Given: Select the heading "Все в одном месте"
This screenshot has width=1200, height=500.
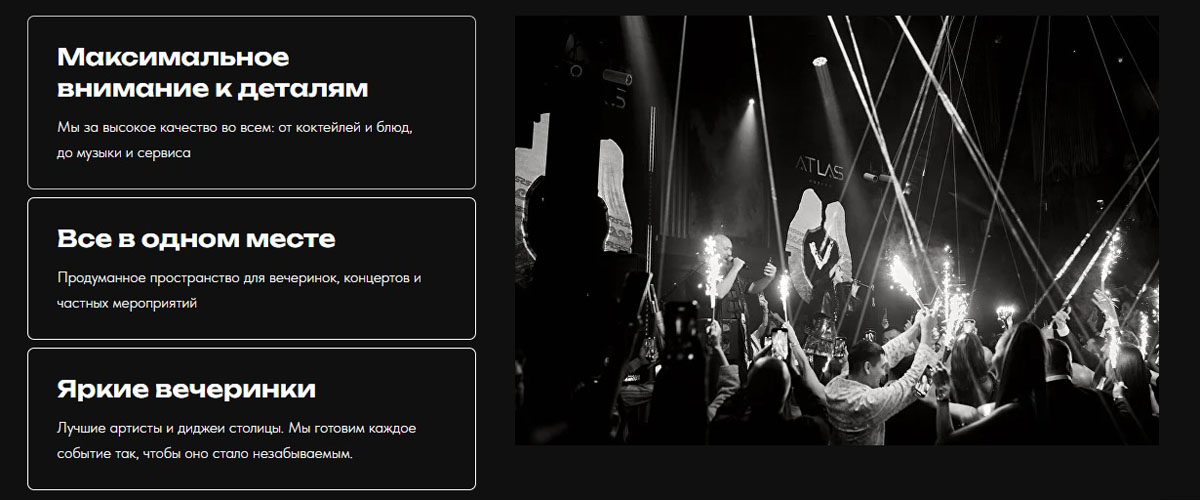Looking at the screenshot, I should pos(196,239).
